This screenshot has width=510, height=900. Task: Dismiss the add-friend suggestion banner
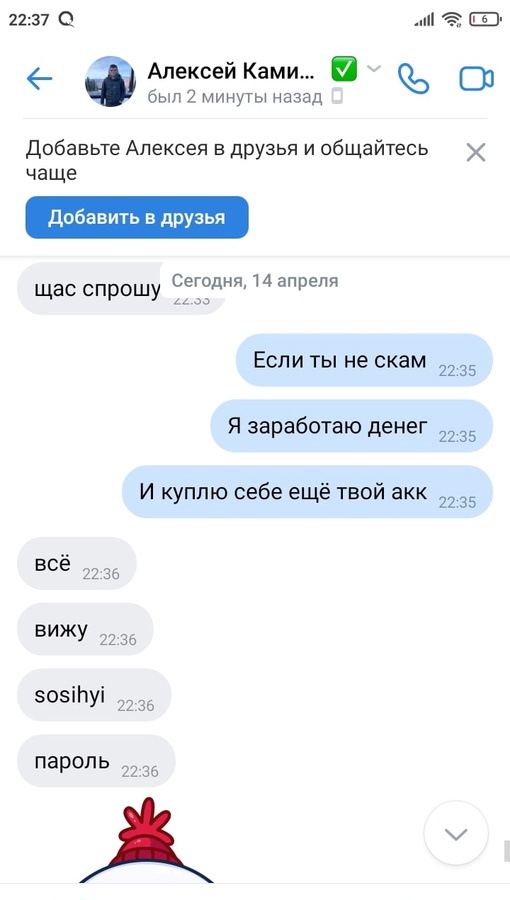pos(476,153)
